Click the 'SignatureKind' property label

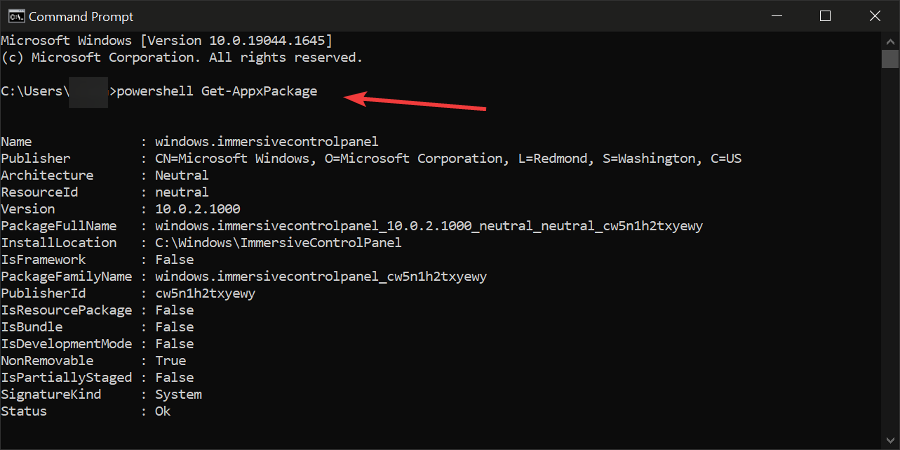(x=51, y=394)
